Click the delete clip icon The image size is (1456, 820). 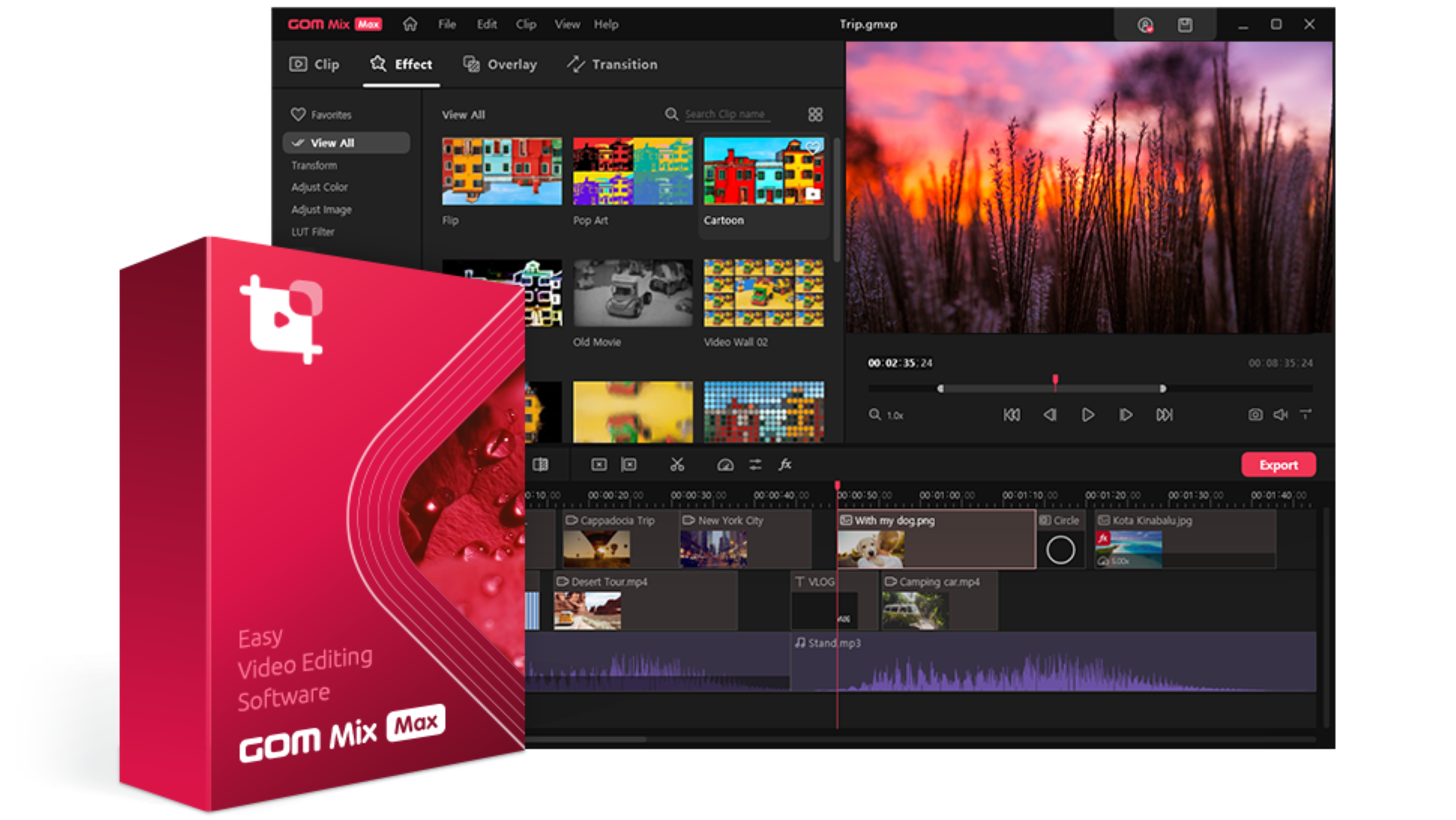click(x=598, y=464)
